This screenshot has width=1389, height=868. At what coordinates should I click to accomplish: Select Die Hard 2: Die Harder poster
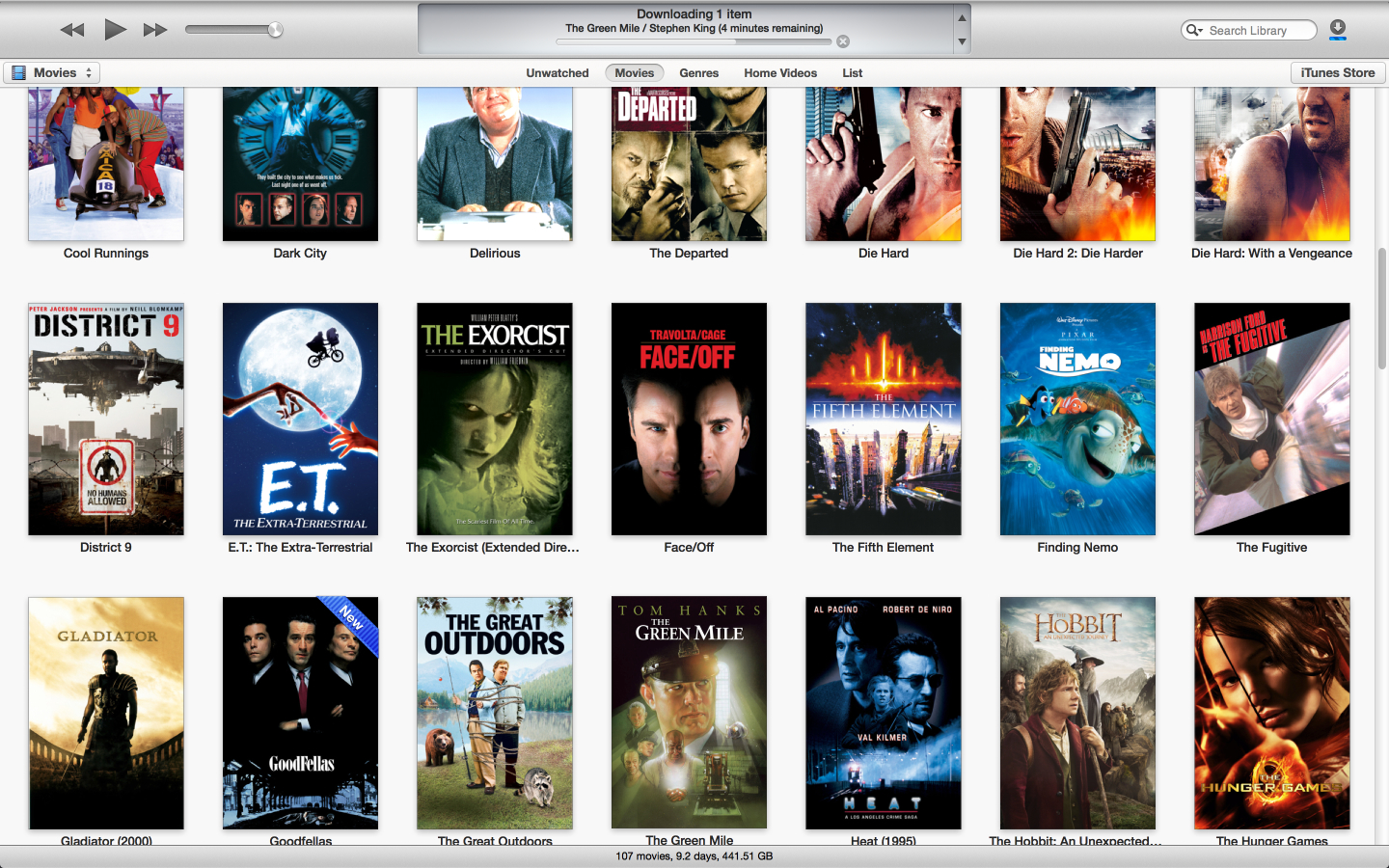point(1077,164)
